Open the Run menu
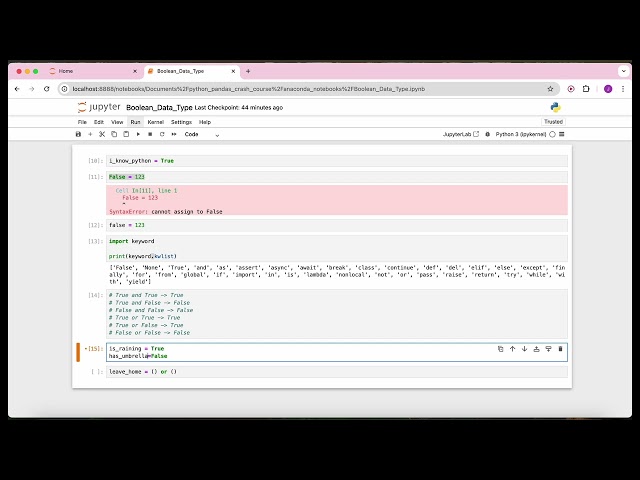640x480 pixels. click(x=135, y=122)
